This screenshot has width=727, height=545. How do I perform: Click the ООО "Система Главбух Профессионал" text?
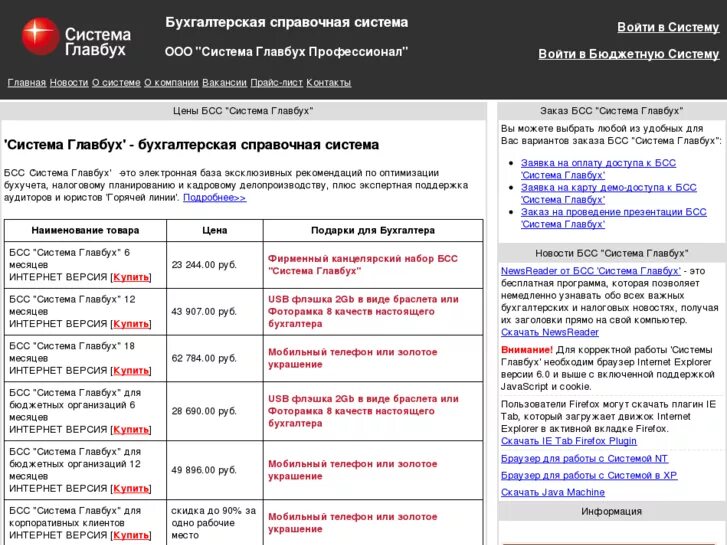click(287, 51)
